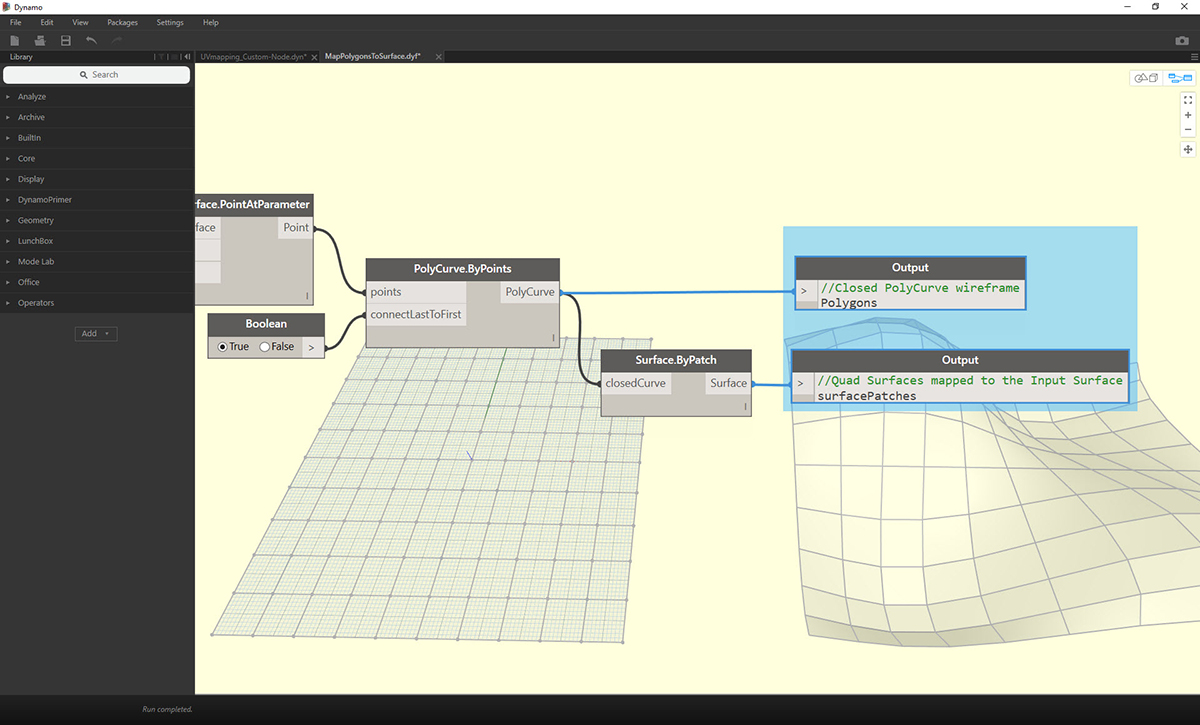Click the Library search field
This screenshot has width=1200, height=725.
(97, 75)
